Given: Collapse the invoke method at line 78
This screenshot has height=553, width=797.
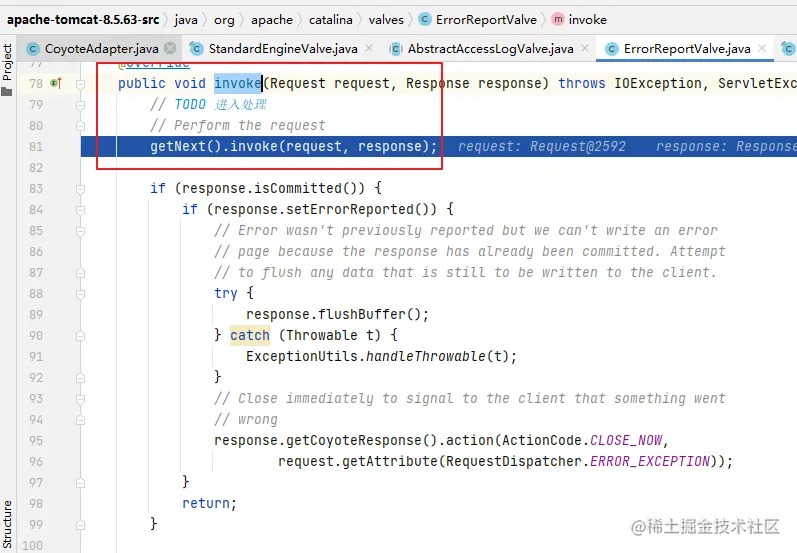Looking at the screenshot, I should click(x=80, y=84).
